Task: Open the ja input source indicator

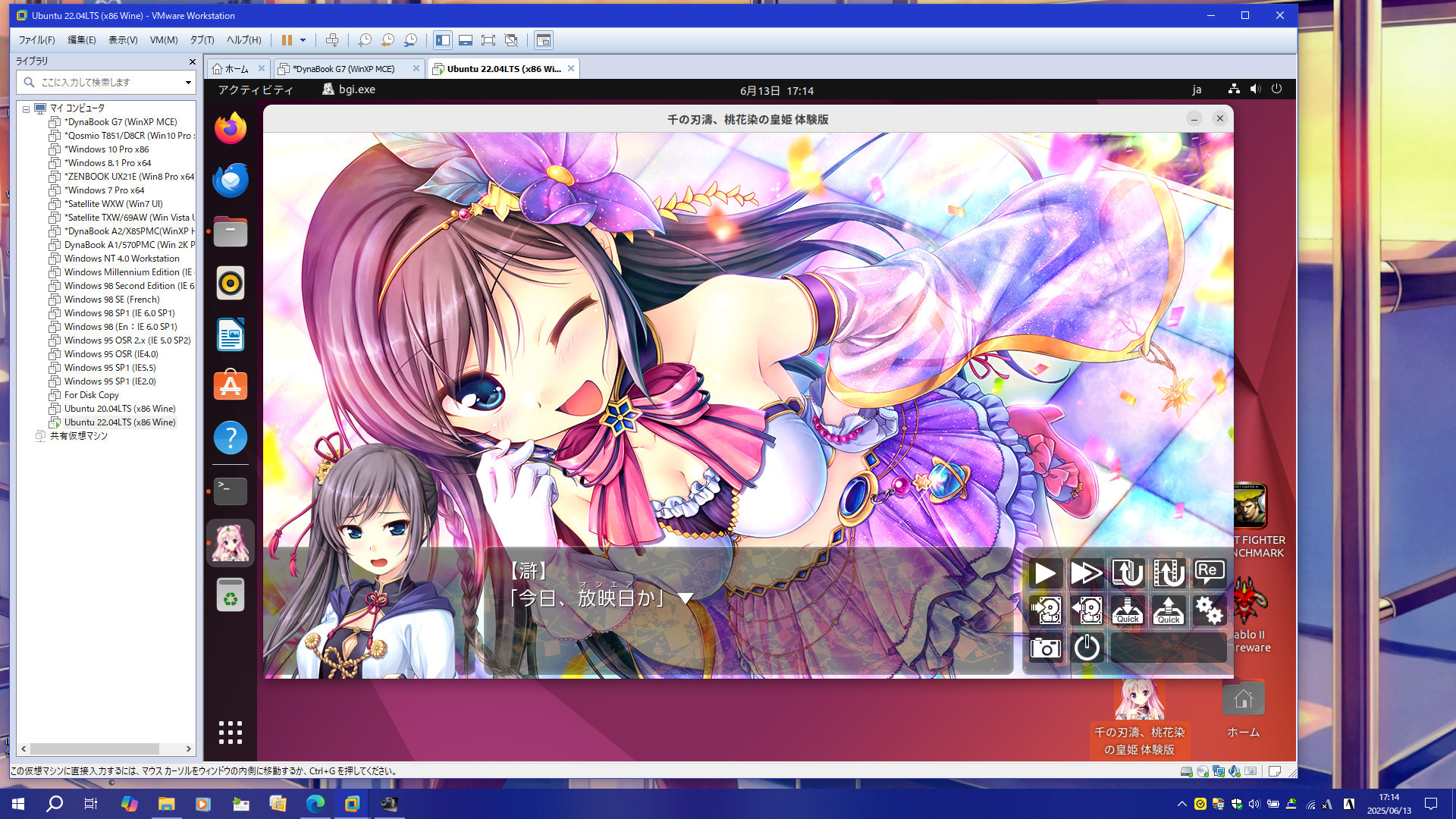Action: pos(1197,89)
